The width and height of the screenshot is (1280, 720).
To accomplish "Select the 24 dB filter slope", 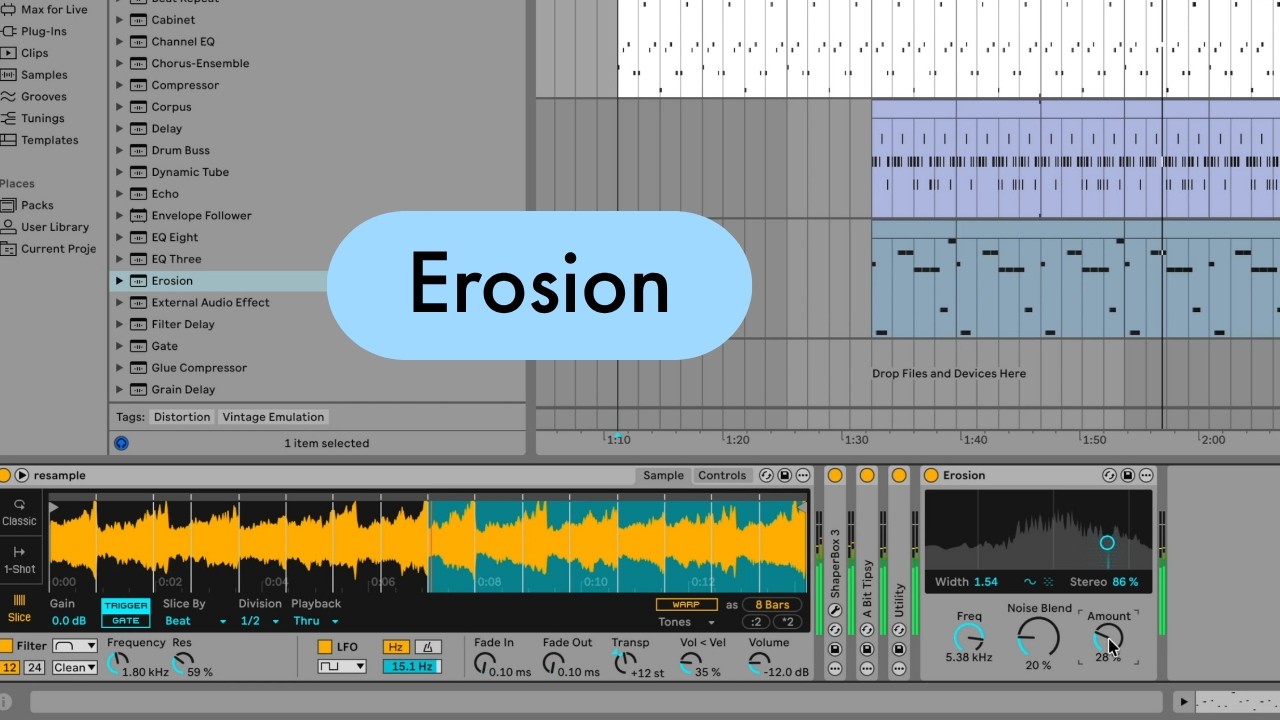I will [x=34, y=667].
